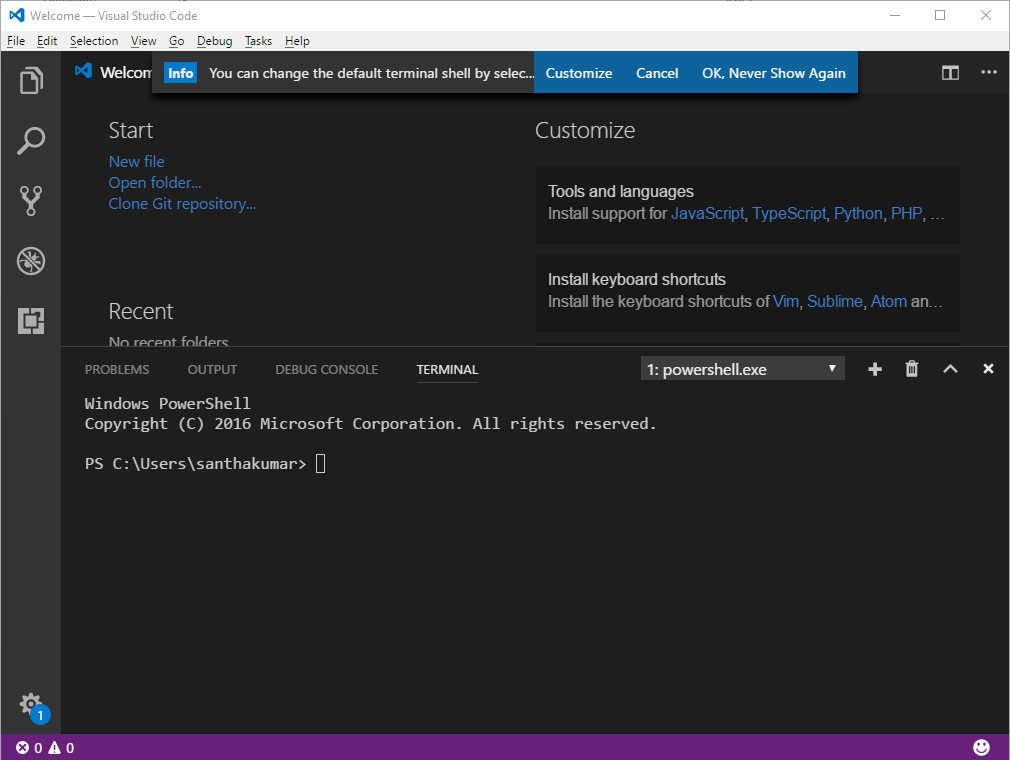Open the terminal selector showing powershell.exe

(742, 368)
